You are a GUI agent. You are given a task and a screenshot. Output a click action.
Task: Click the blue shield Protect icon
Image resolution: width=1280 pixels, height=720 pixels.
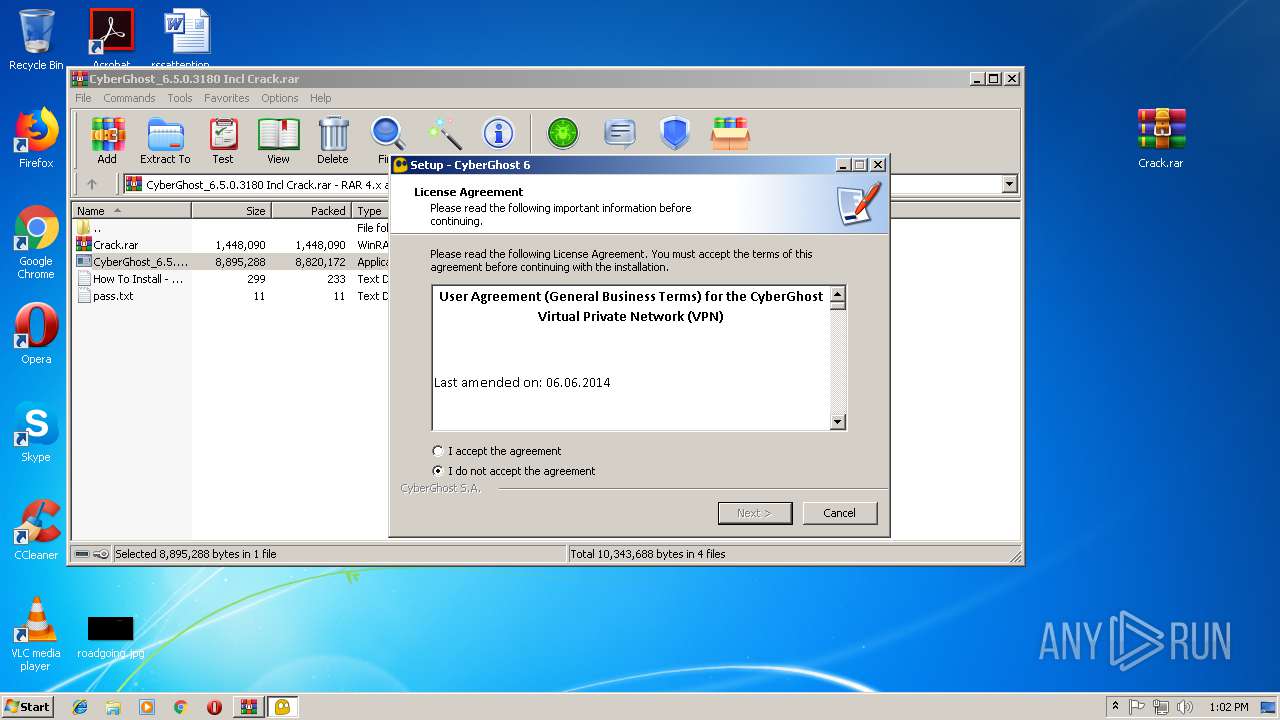point(675,133)
